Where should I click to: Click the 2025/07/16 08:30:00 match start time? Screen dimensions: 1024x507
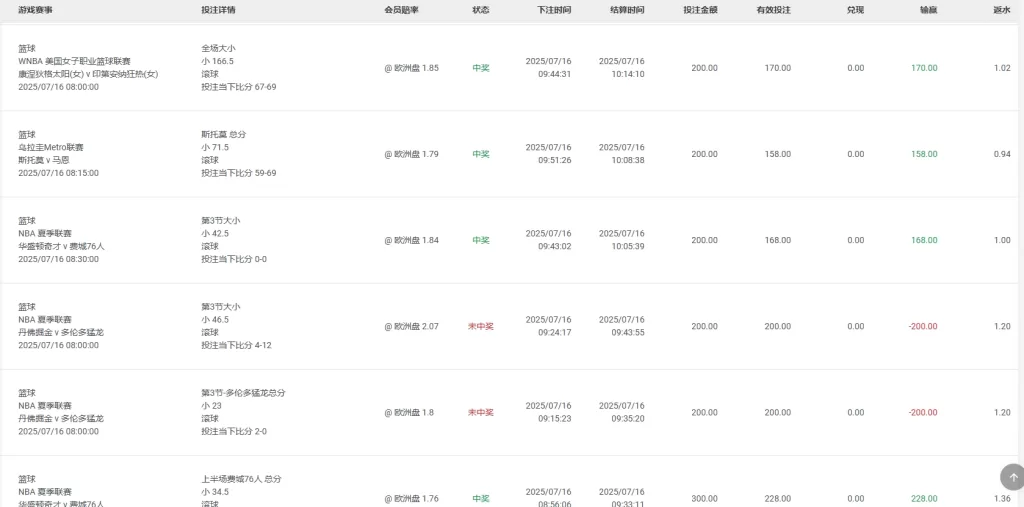pos(59,259)
